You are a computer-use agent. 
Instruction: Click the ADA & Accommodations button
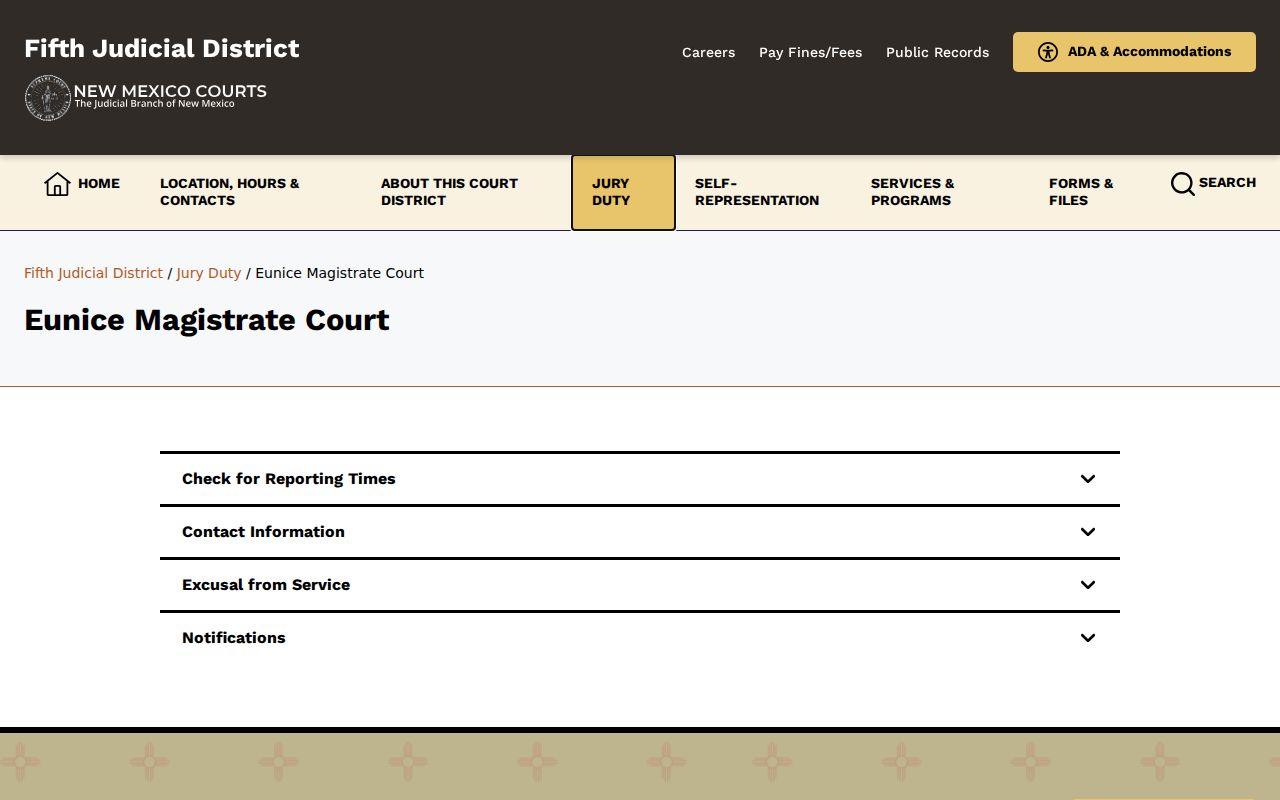pos(1134,52)
